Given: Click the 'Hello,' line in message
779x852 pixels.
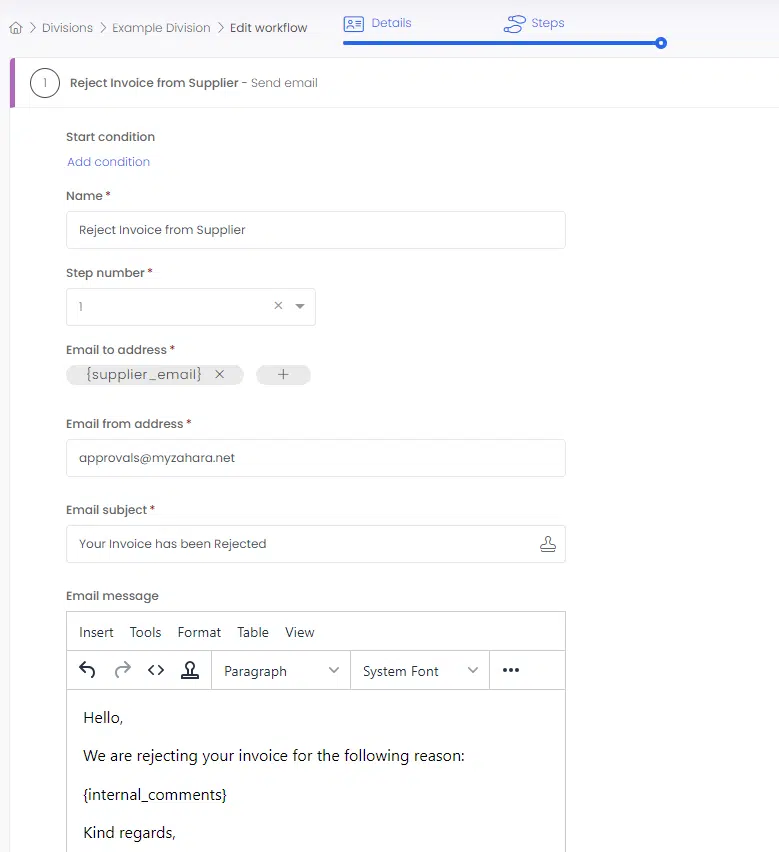Looking at the screenshot, I should pyautogui.click(x=103, y=718).
